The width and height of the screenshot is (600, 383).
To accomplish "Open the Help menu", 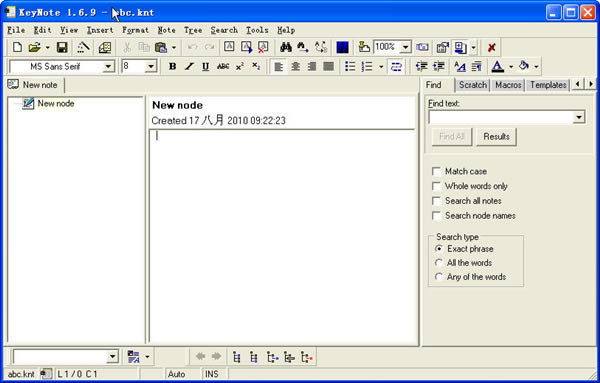I will pyautogui.click(x=286, y=30).
